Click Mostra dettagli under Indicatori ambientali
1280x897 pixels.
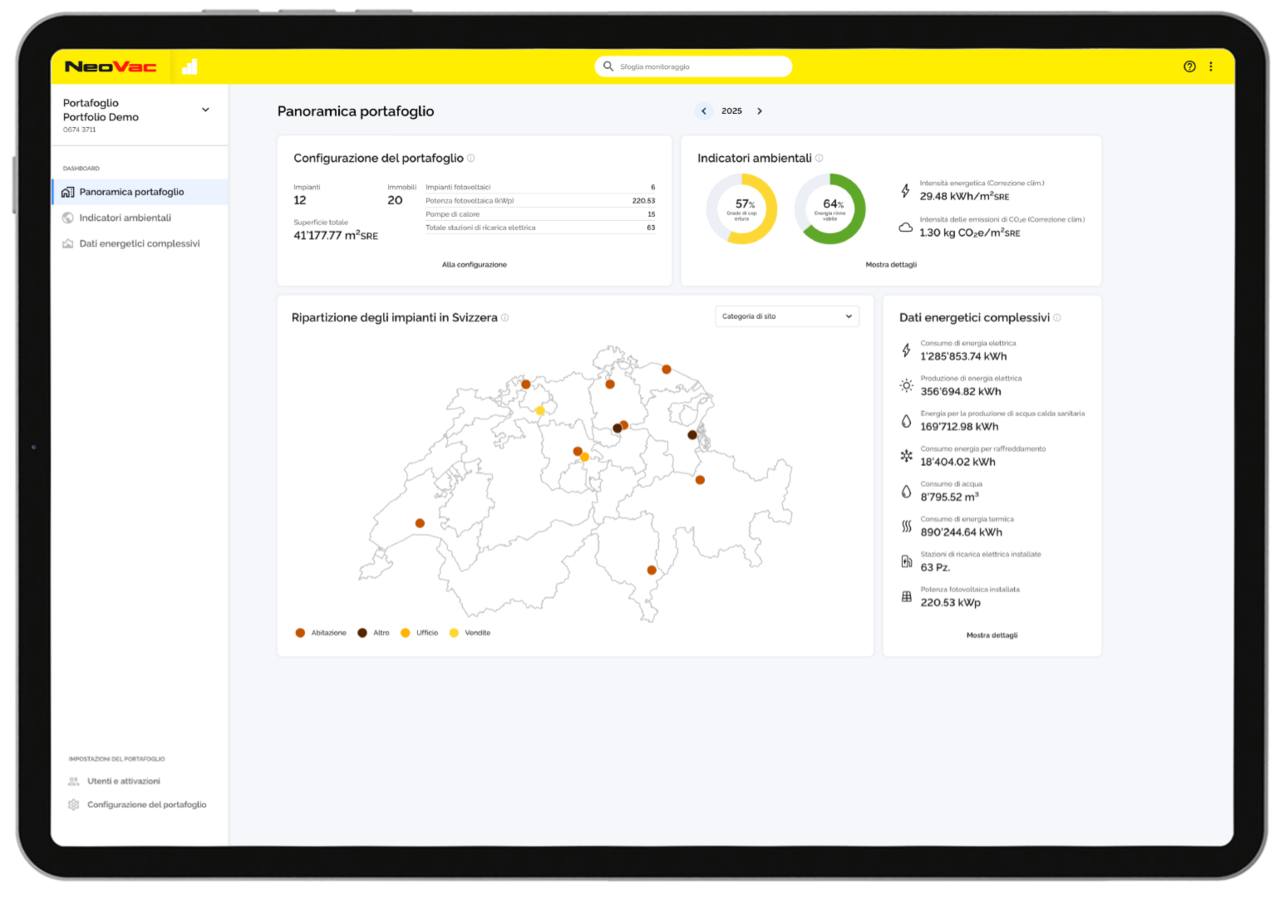[891, 265]
